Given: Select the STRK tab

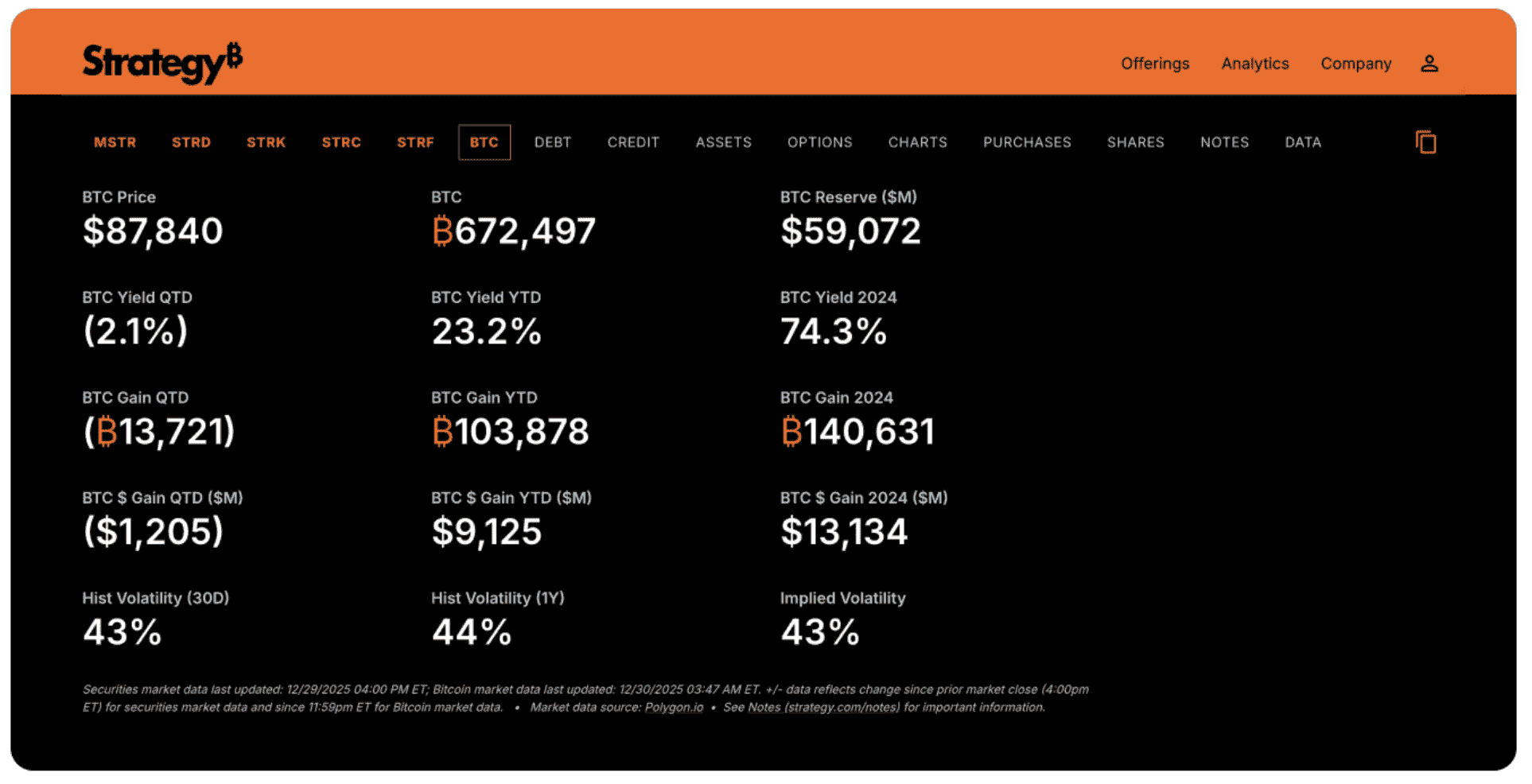Looking at the screenshot, I should click(x=266, y=142).
